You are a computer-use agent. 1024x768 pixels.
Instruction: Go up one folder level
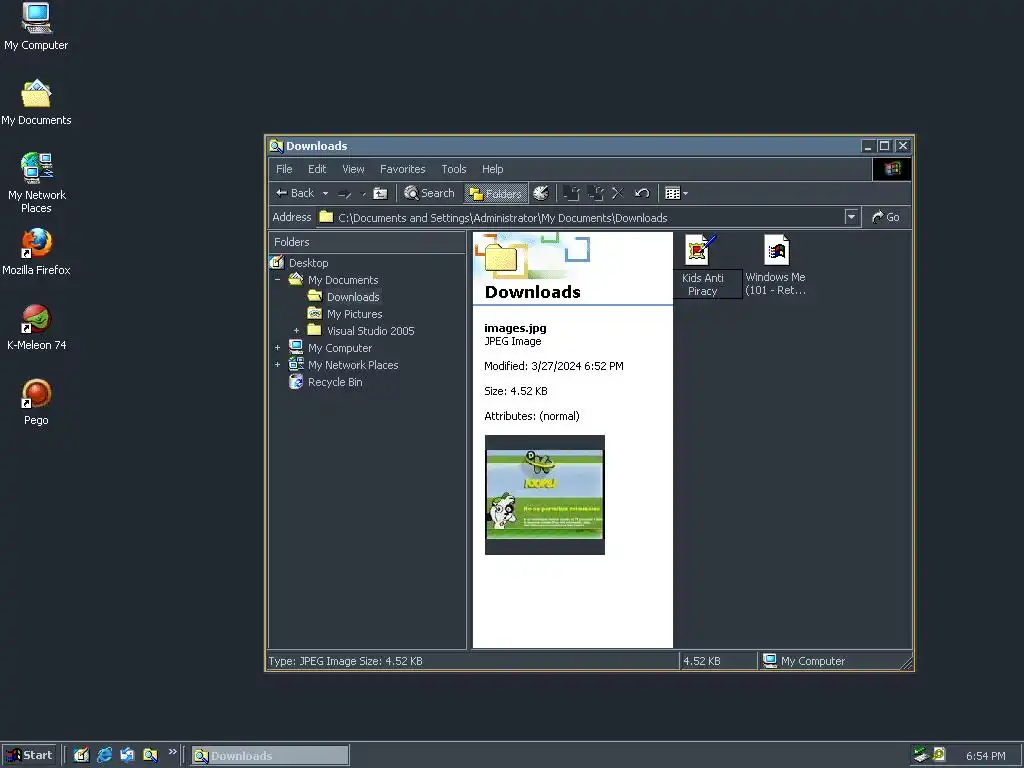pos(380,193)
